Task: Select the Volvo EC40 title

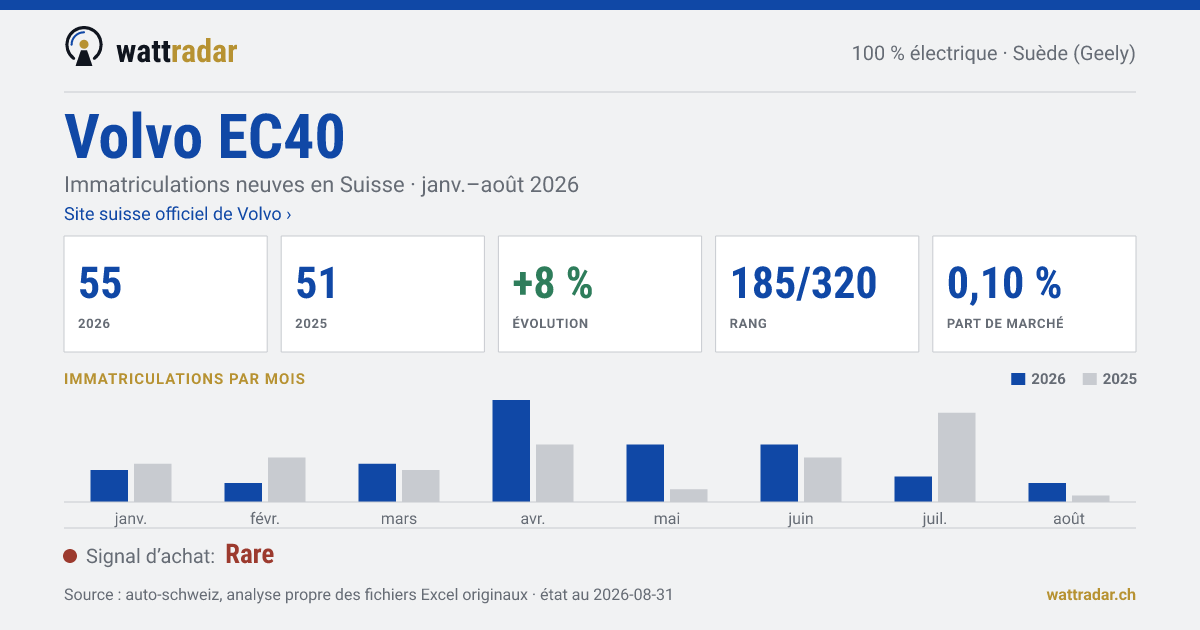Action: point(205,136)
